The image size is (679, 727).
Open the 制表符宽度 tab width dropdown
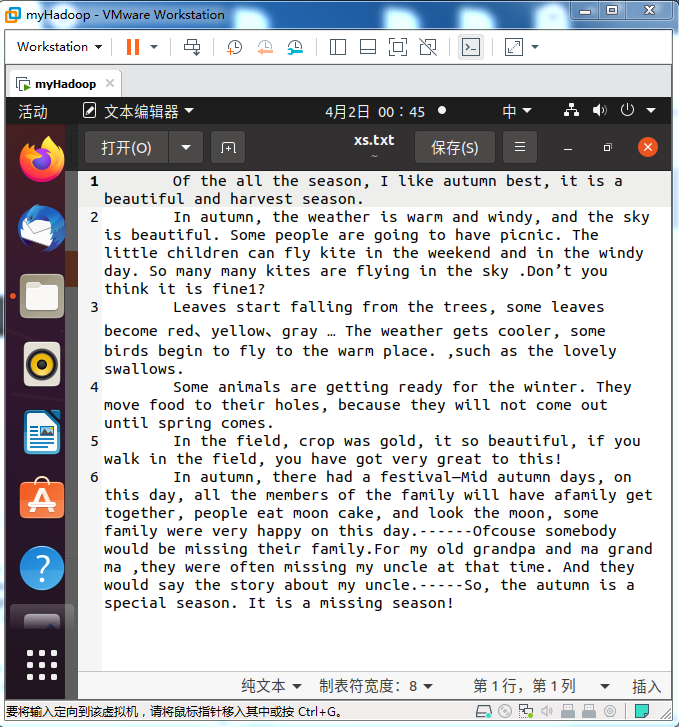coord(376,686)
